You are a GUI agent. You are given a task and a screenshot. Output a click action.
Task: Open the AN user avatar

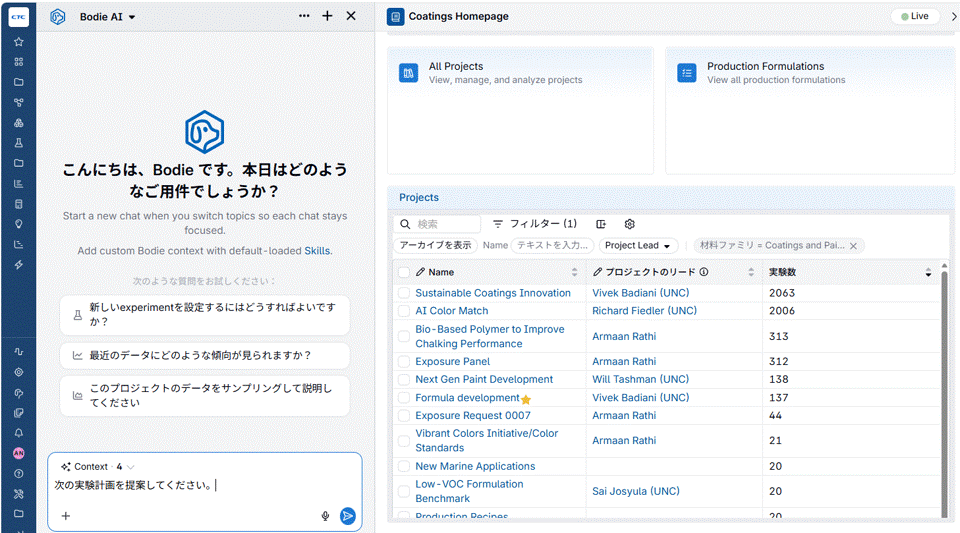(18, 453)
